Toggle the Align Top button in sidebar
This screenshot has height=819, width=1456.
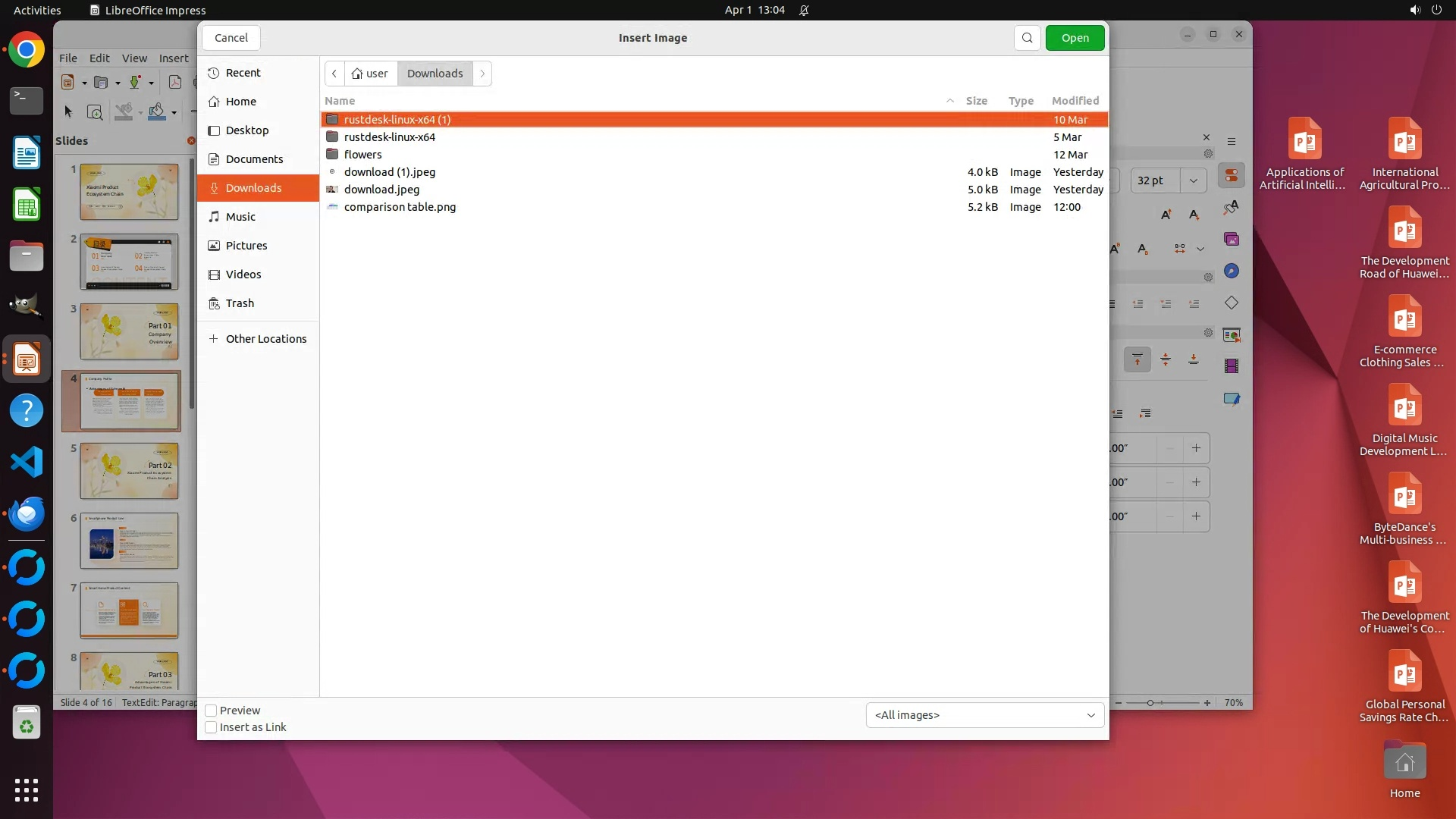pos(1137,359)
